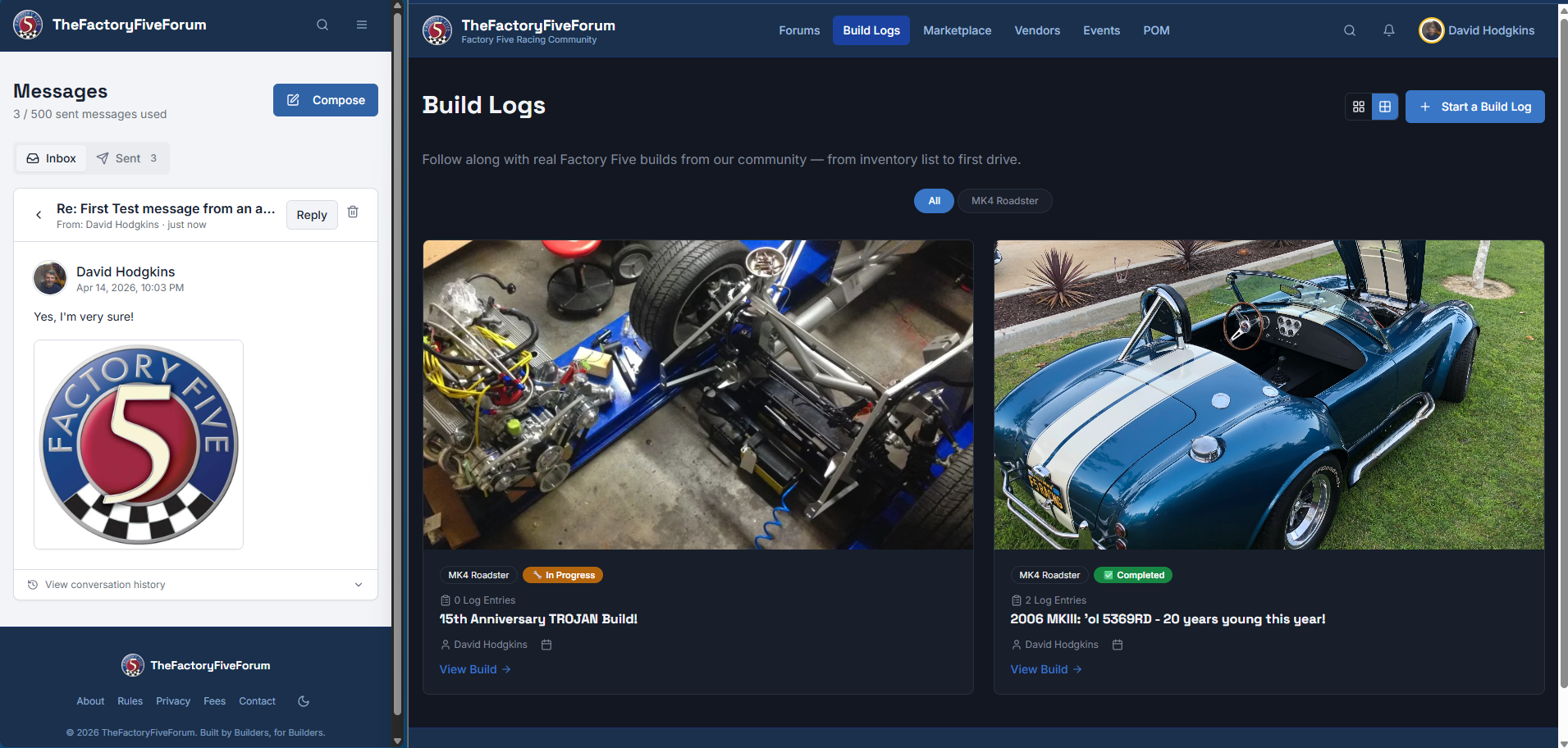The image size is (1568, 748).
Task: Select the All filter pill
Action: [x=934, y=201]
